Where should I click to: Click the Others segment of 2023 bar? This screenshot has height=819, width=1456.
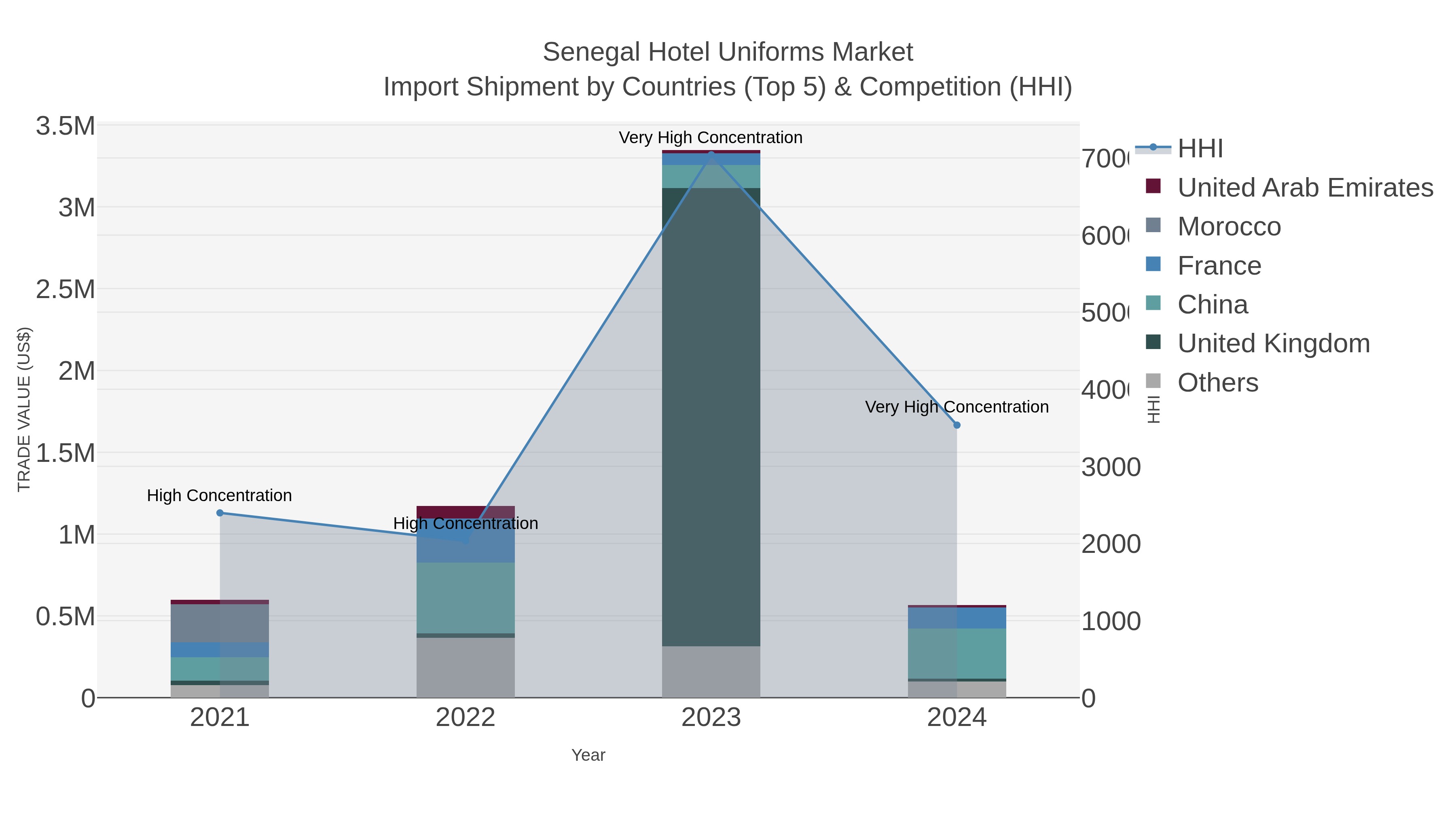click(711, 671)
